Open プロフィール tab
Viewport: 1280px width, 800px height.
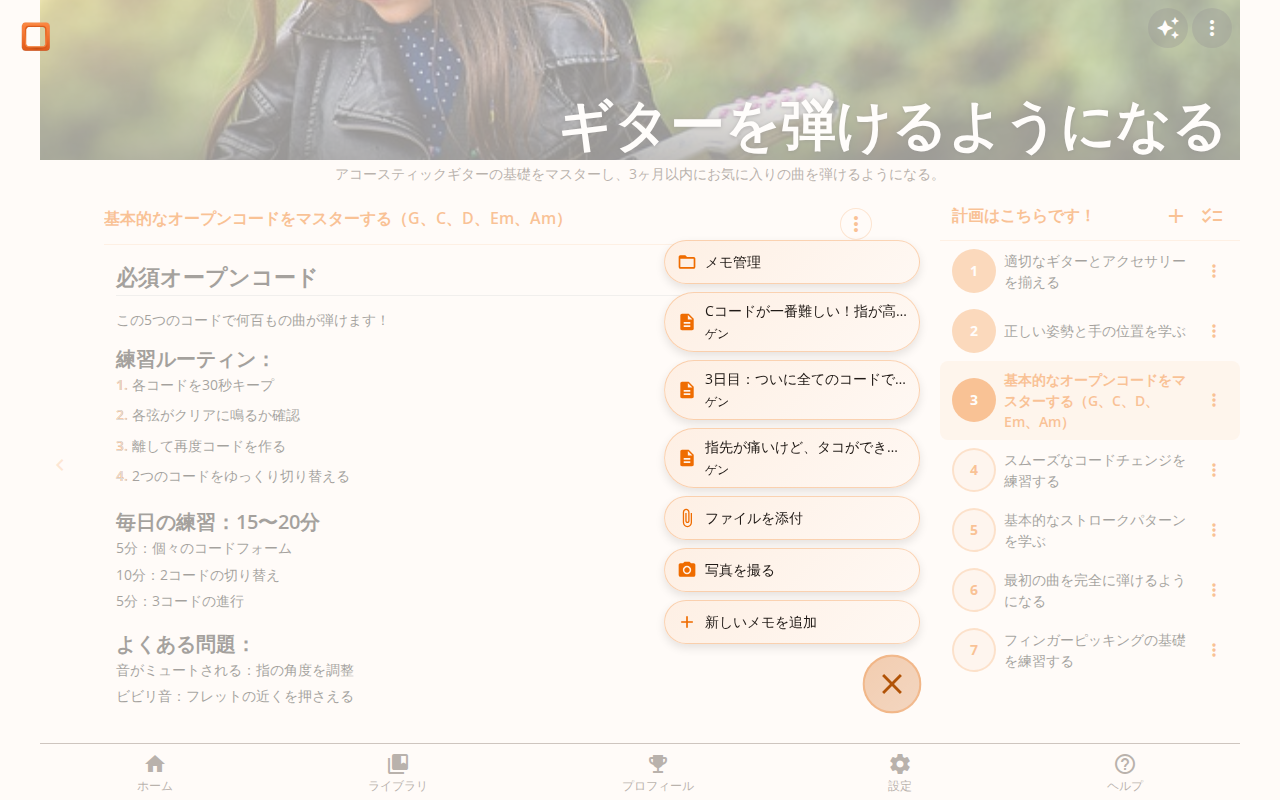[x=658, y=773]
